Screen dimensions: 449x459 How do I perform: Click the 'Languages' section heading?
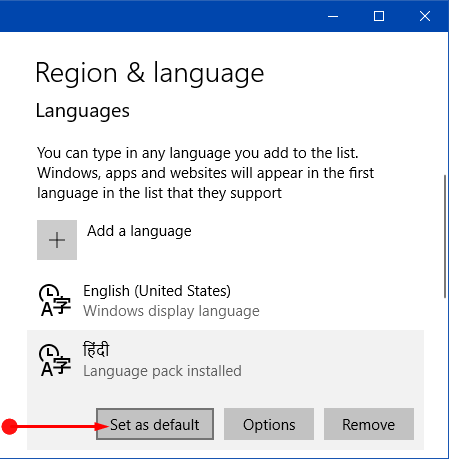(x=83, y=111)
